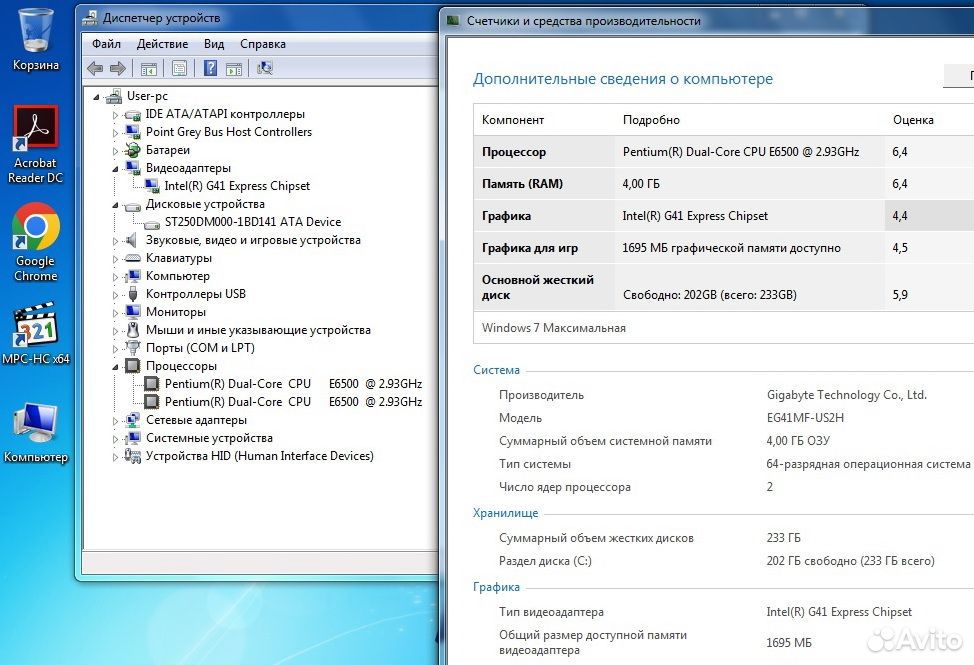Click the HID icon beside Устройства HID
974x665 pixels.
132,456
